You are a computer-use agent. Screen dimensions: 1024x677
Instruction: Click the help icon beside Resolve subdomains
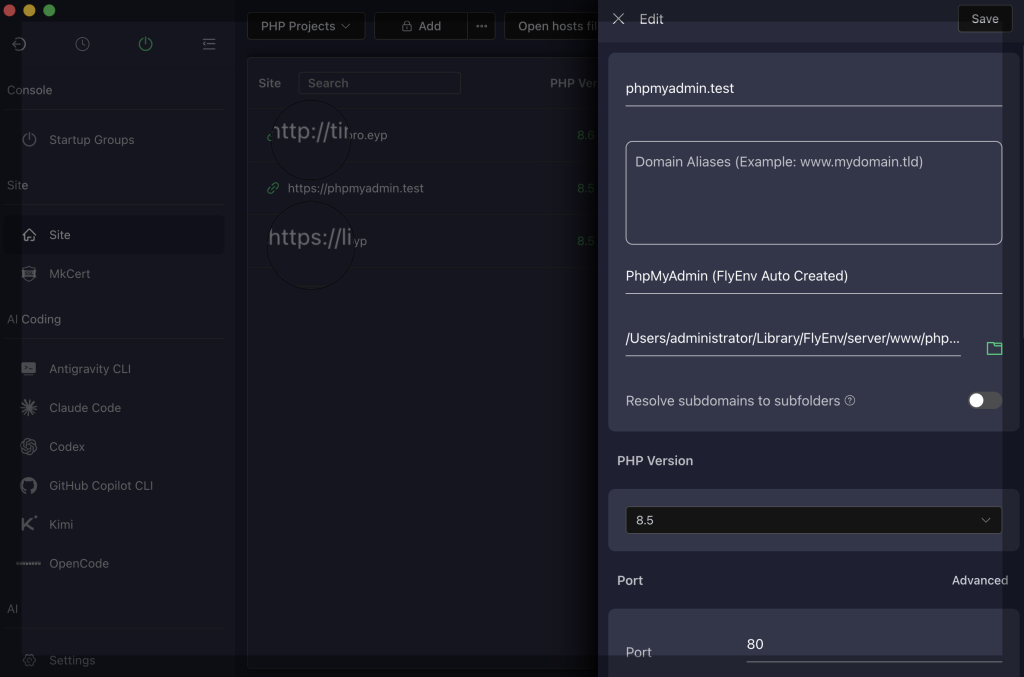coord(850,401)
